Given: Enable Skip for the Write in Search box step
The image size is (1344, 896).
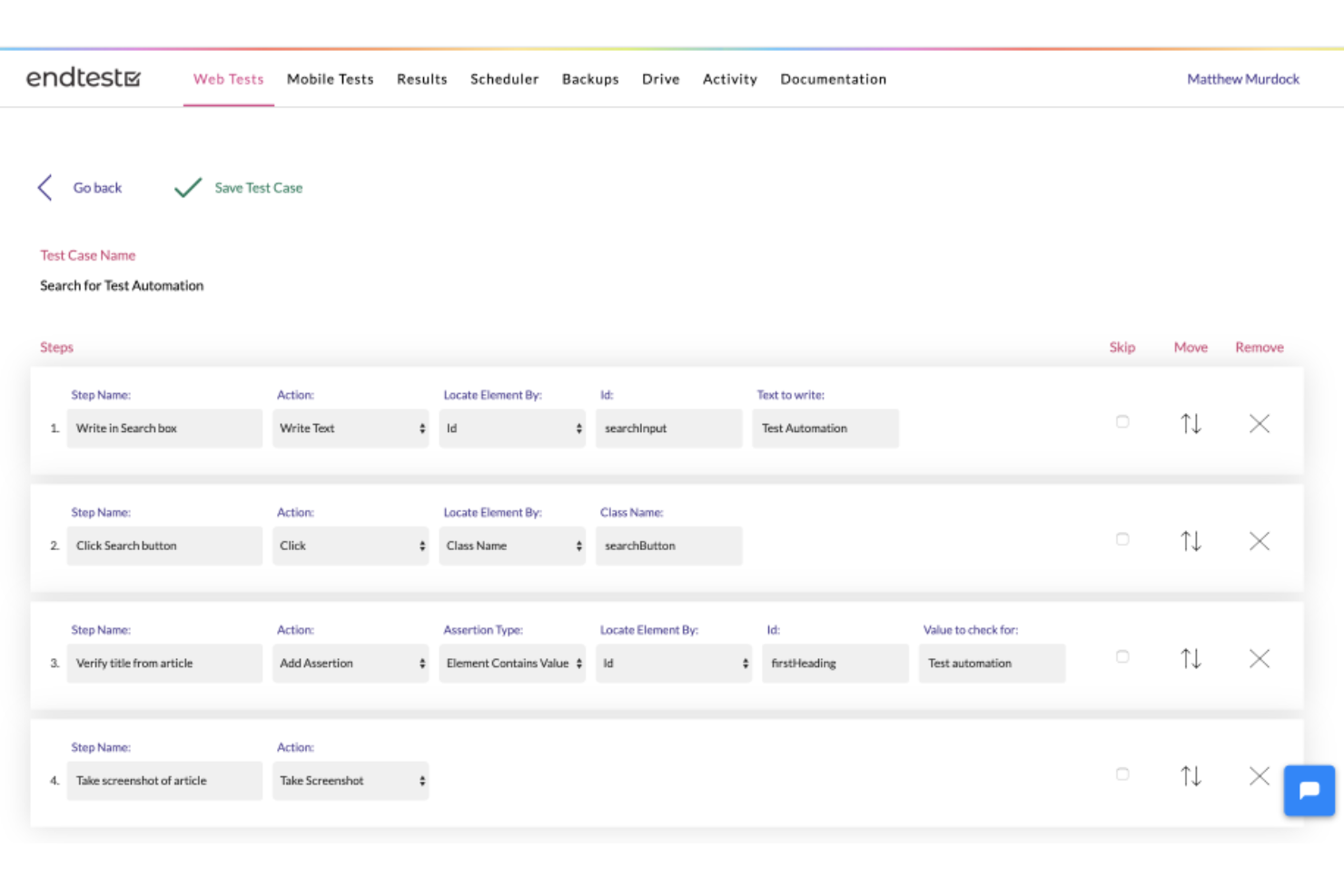Looking at the screenshot, I should [1122, 421].
